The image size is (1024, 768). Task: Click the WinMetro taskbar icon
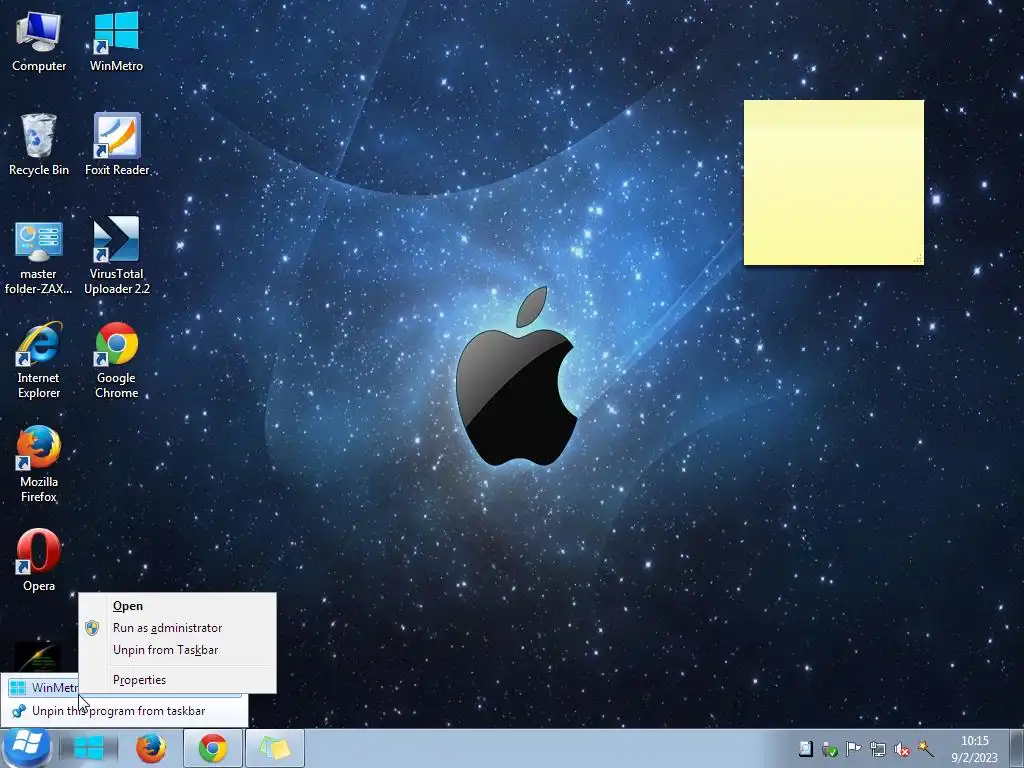(88, 748)
